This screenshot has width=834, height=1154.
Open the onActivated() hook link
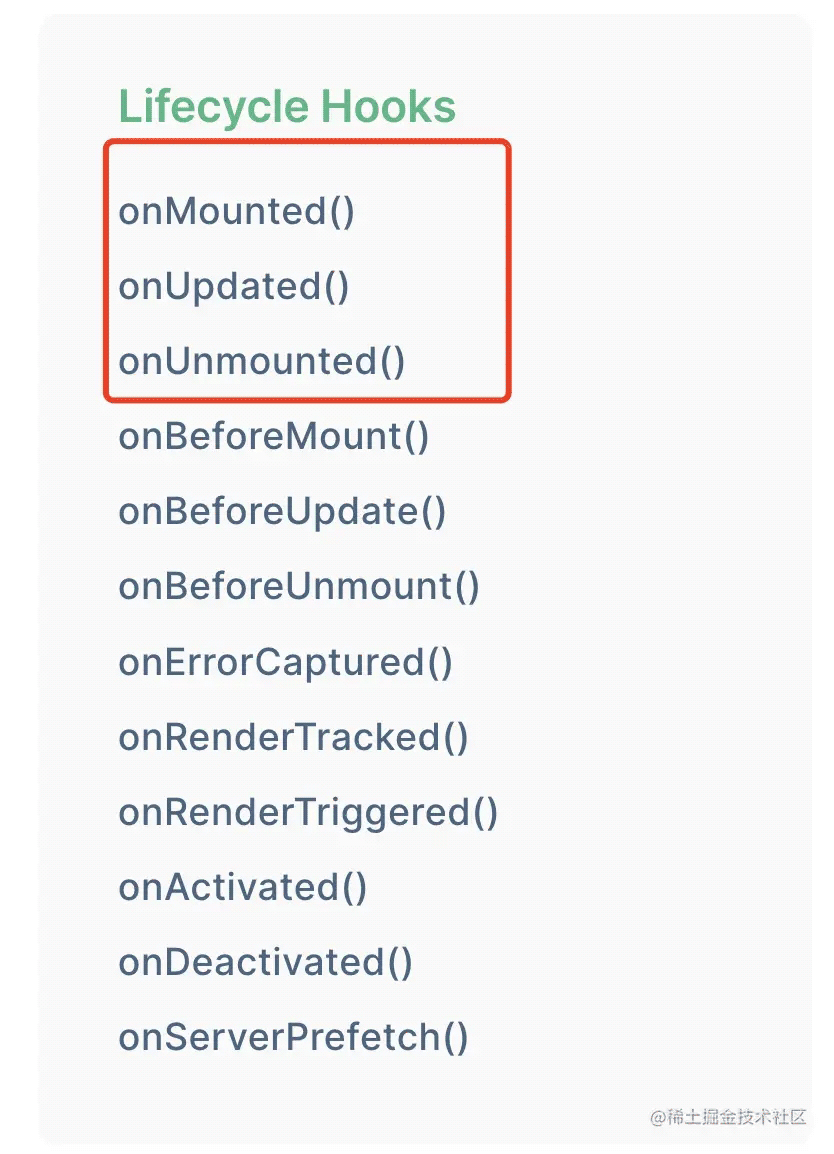point(242,887)
